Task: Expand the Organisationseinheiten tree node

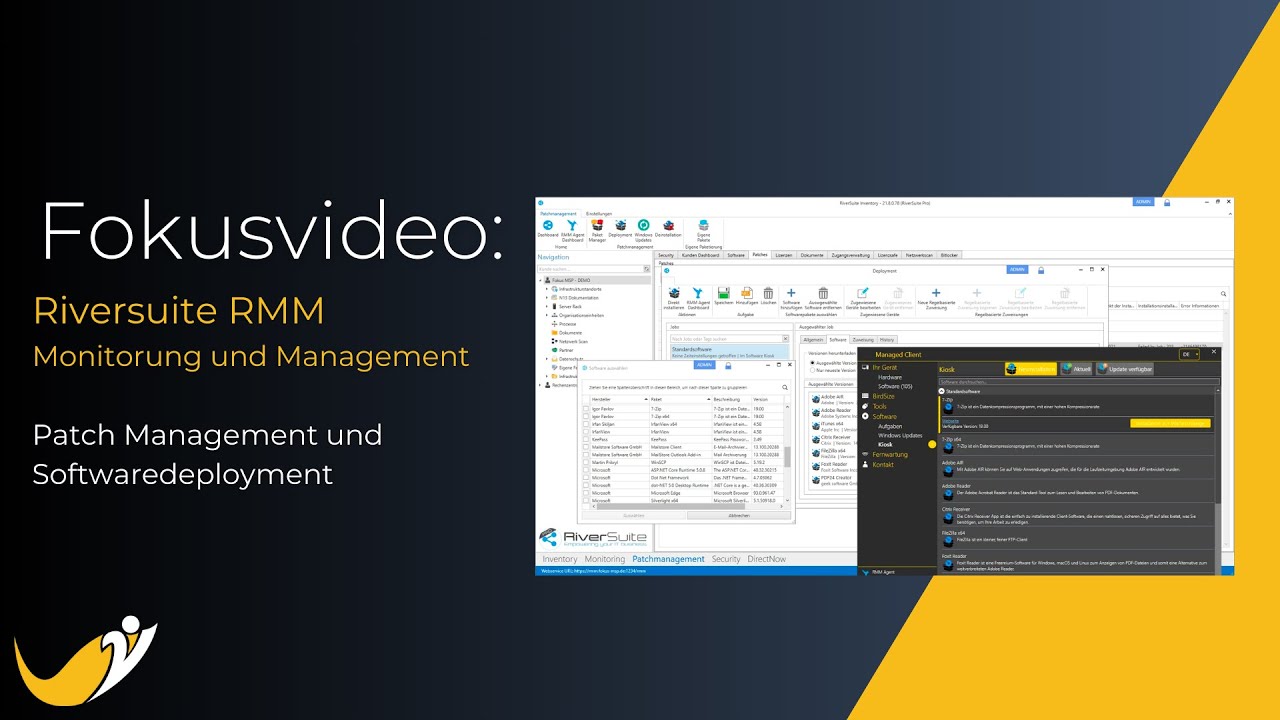Action: click(547, 315)
